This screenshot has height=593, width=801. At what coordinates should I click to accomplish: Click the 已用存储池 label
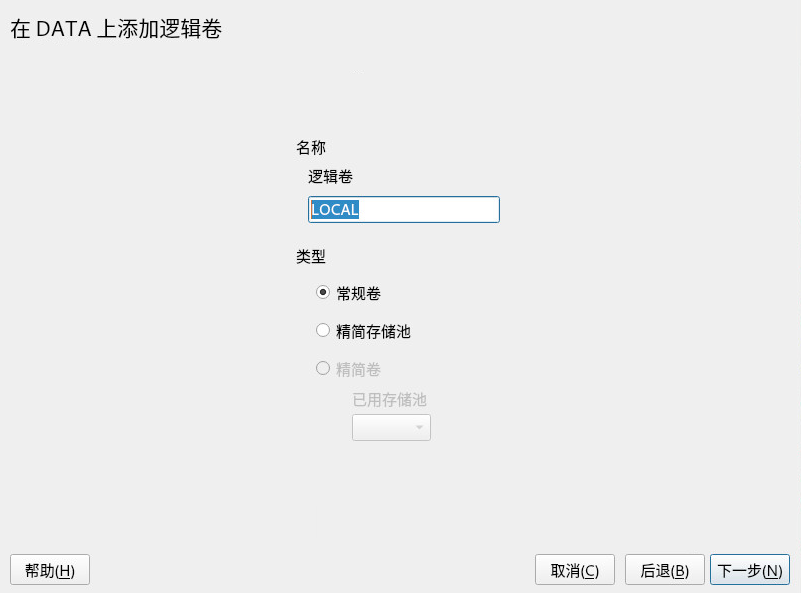(x=389, y=399)
